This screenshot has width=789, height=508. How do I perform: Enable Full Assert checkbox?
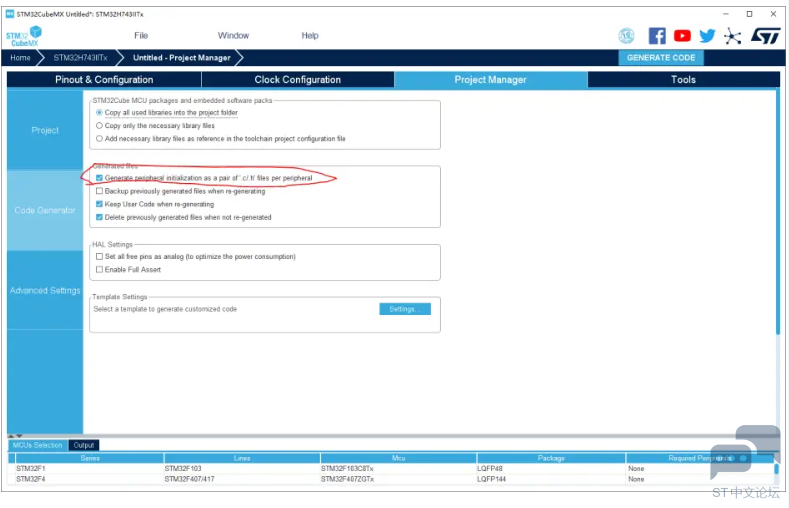coord(99,270)
